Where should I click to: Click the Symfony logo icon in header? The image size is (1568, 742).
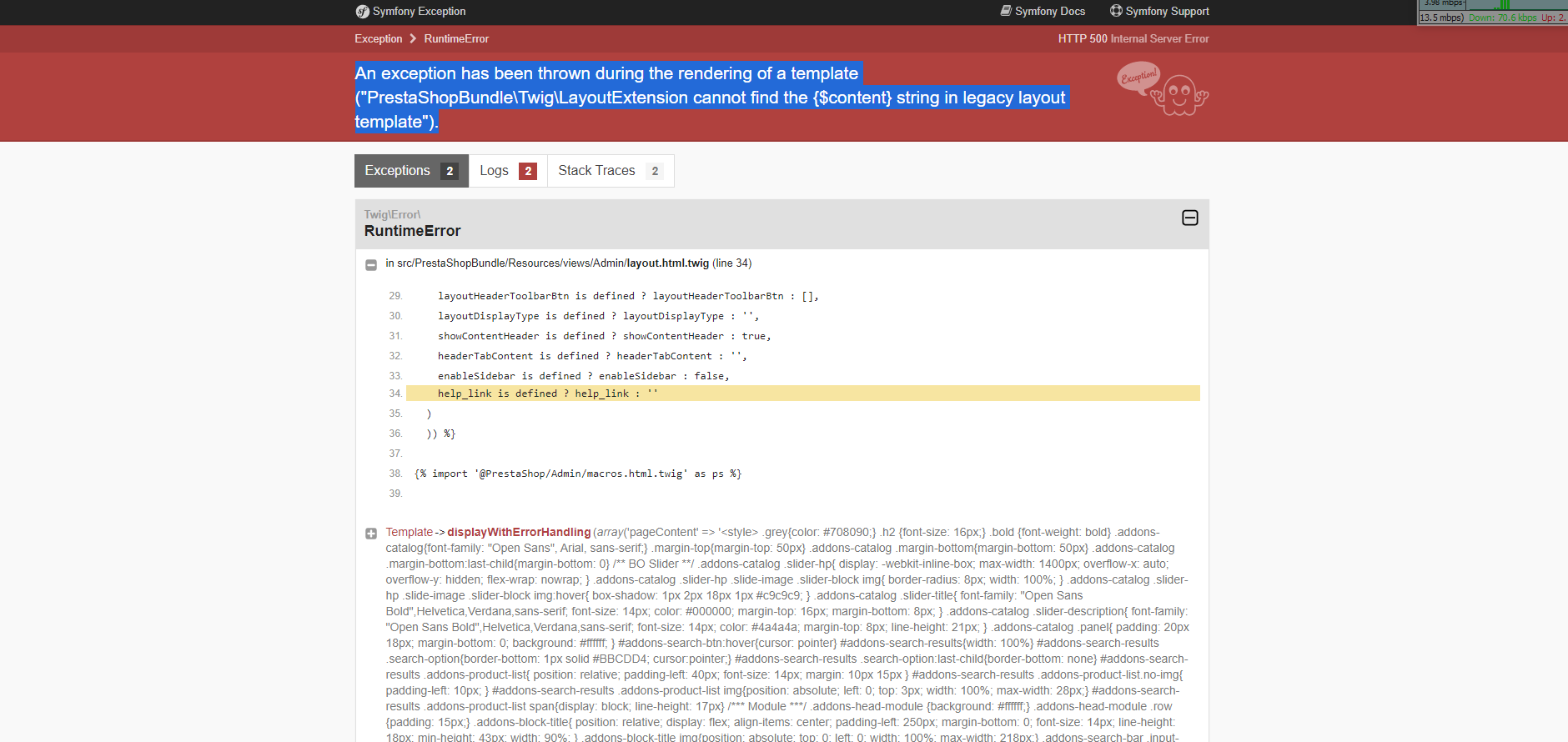click(x=362, y=12)
